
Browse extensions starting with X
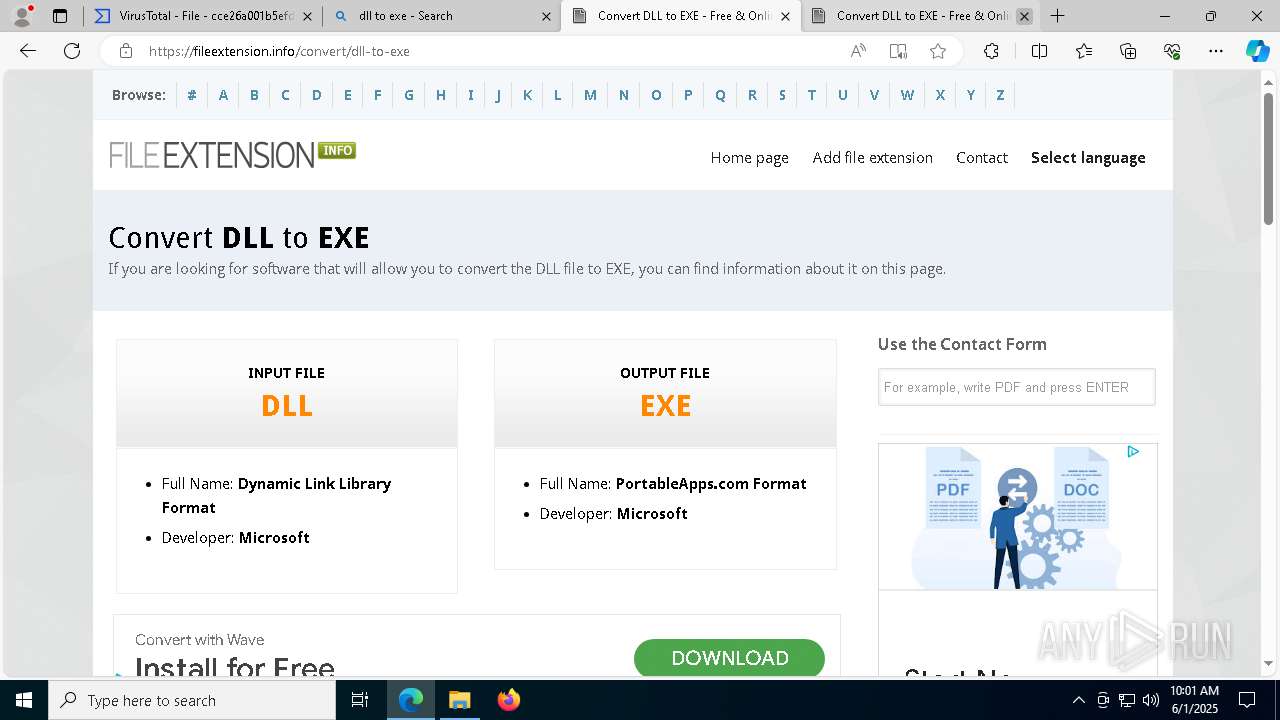pos(940,95)
